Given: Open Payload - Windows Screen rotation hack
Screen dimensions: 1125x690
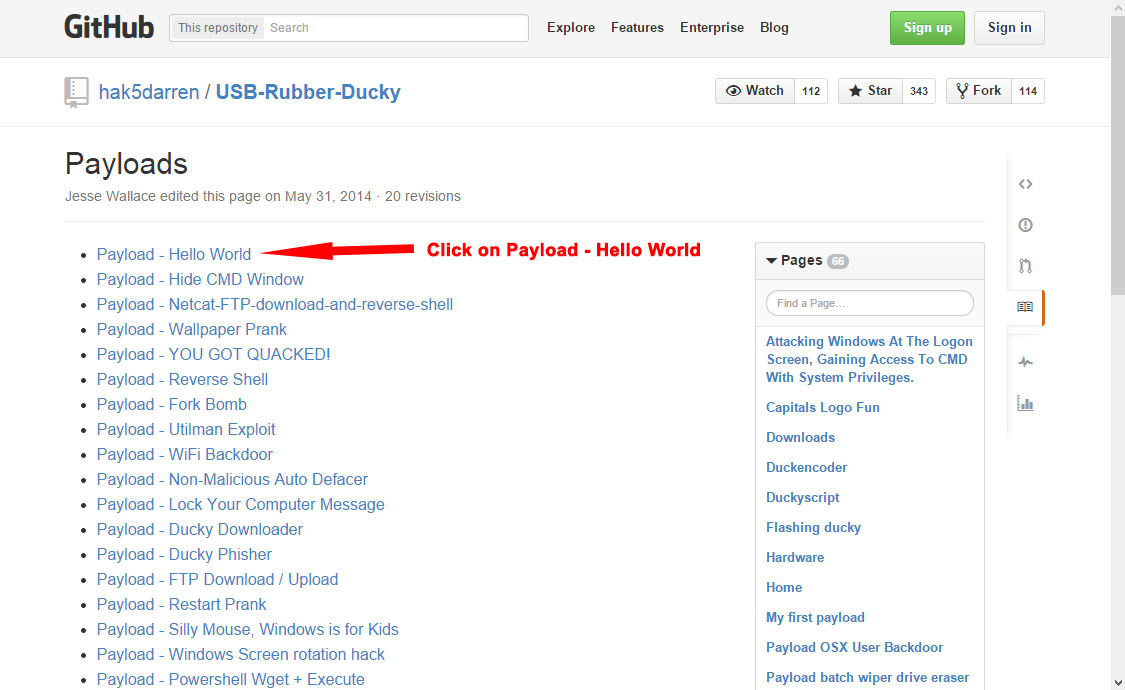Looking at the screenshot, I should [240, 655].
